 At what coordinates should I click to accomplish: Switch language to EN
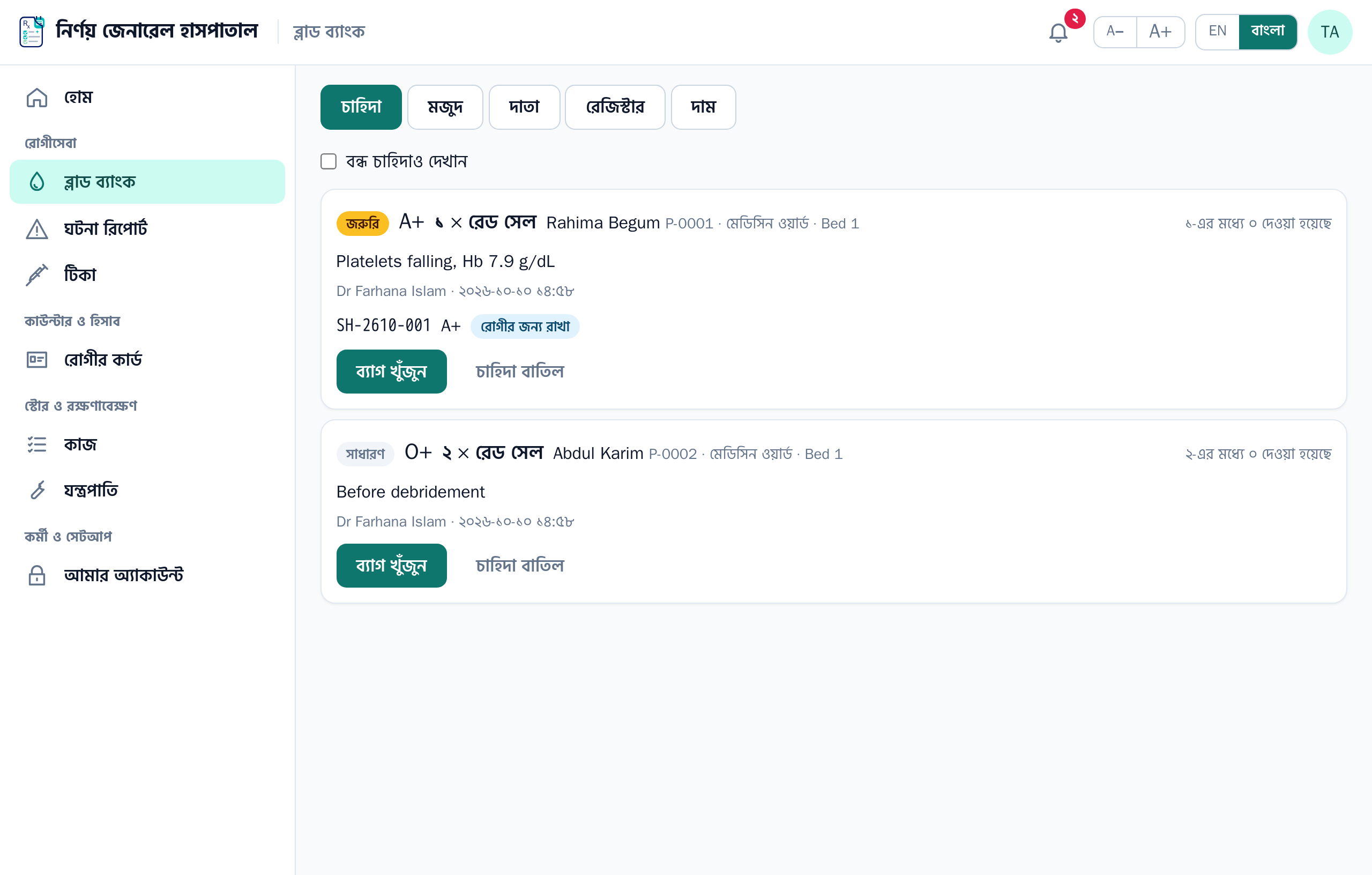pyautogui.click(x=1217, y=31)
